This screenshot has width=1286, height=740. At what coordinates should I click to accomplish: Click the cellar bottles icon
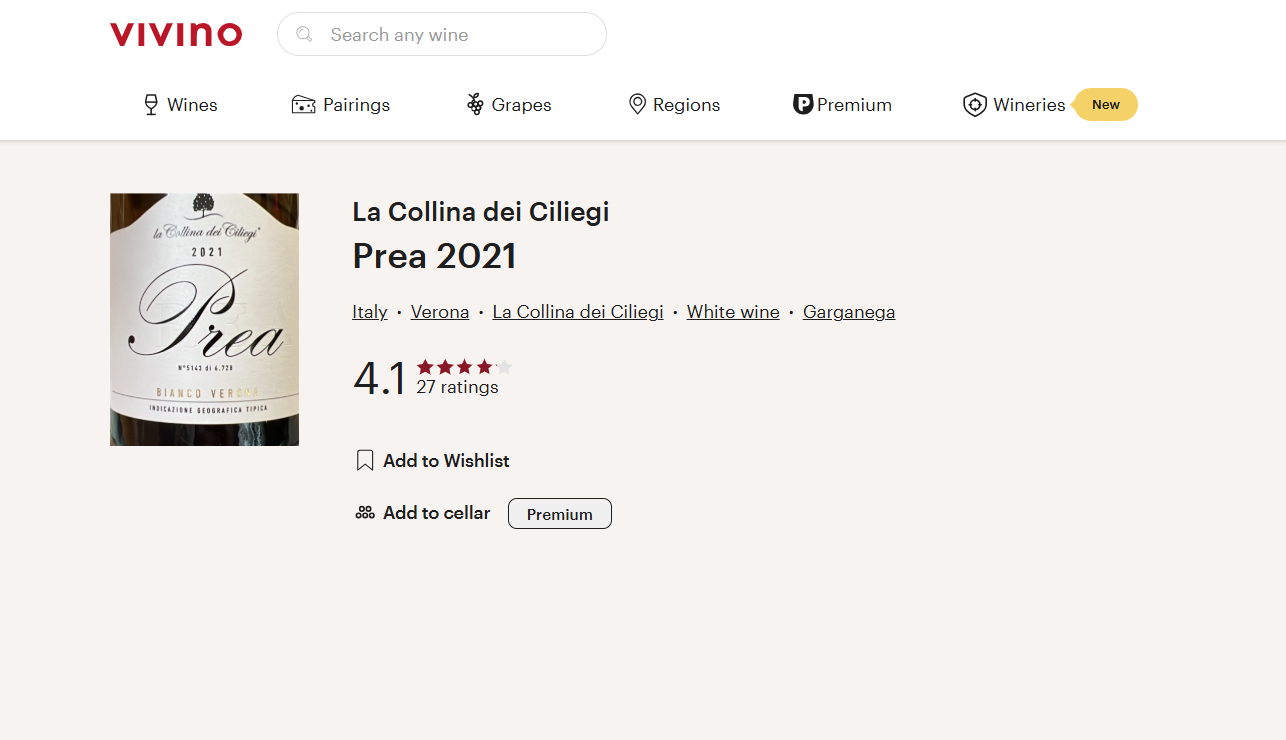365,513
